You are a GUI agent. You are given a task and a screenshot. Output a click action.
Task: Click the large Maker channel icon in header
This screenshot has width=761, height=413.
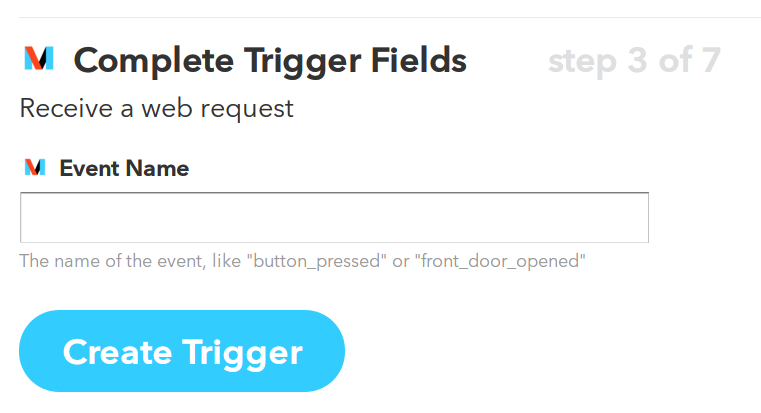[39, 60]
